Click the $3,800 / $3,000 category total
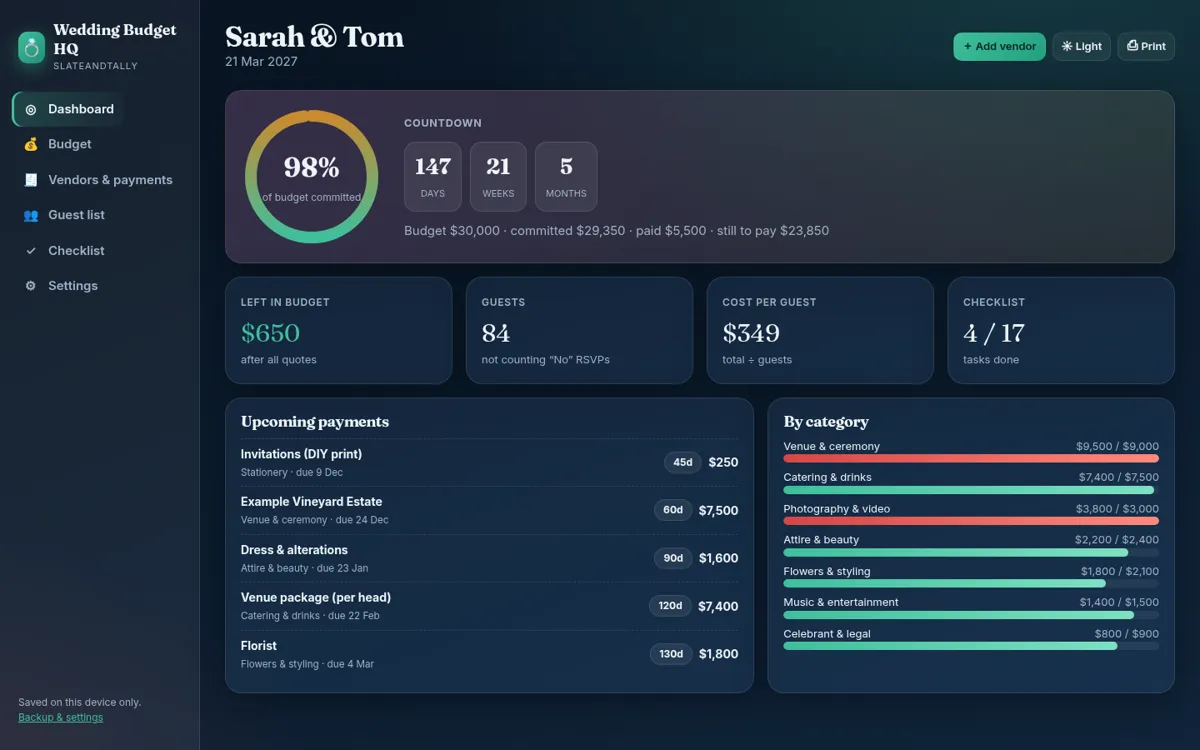Viewport: 1200px width, 750px height. point(1117,509)
